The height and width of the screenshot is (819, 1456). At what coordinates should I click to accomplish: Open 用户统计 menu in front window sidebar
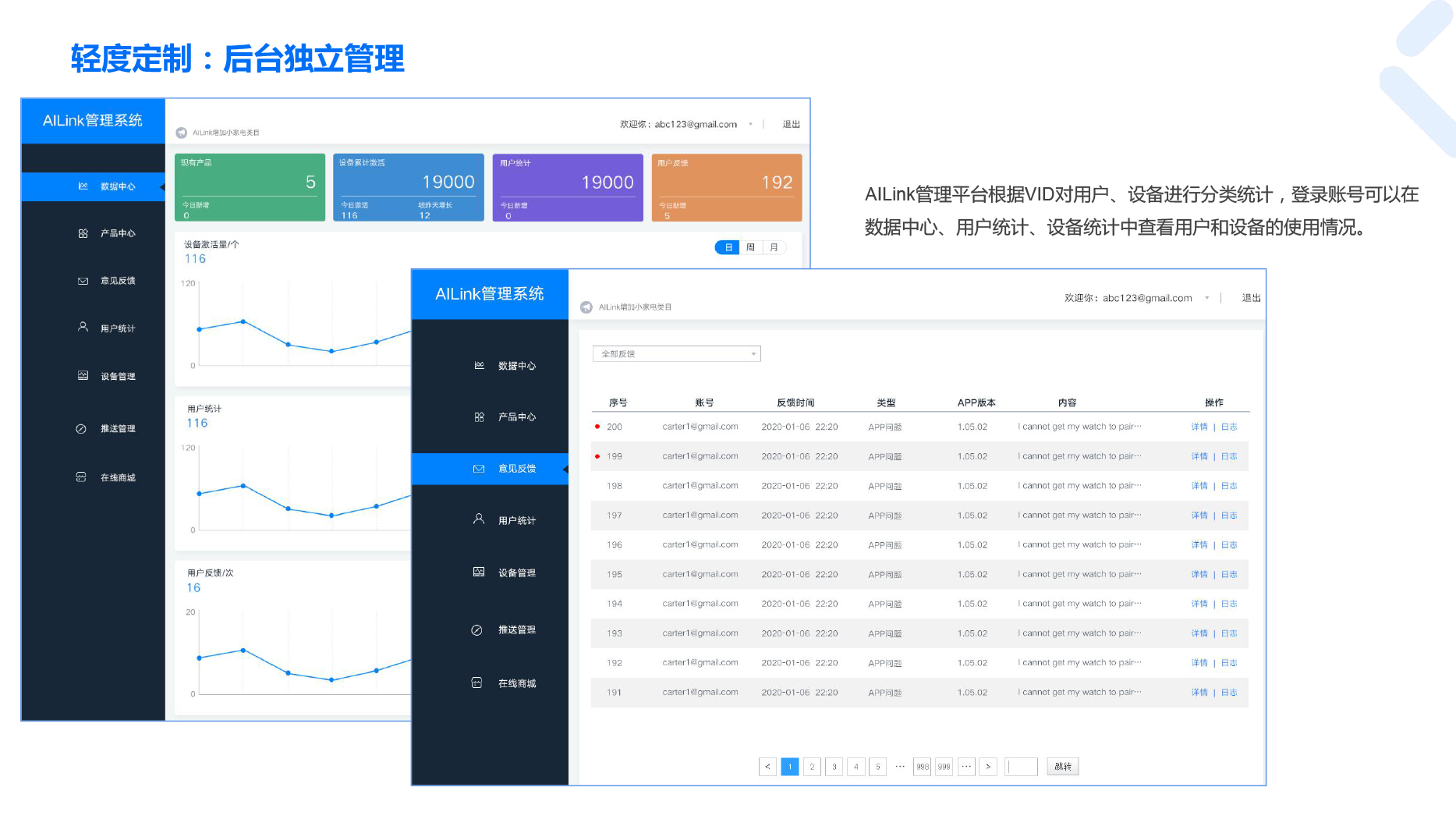pyautogui.click(x=490, y=520)
